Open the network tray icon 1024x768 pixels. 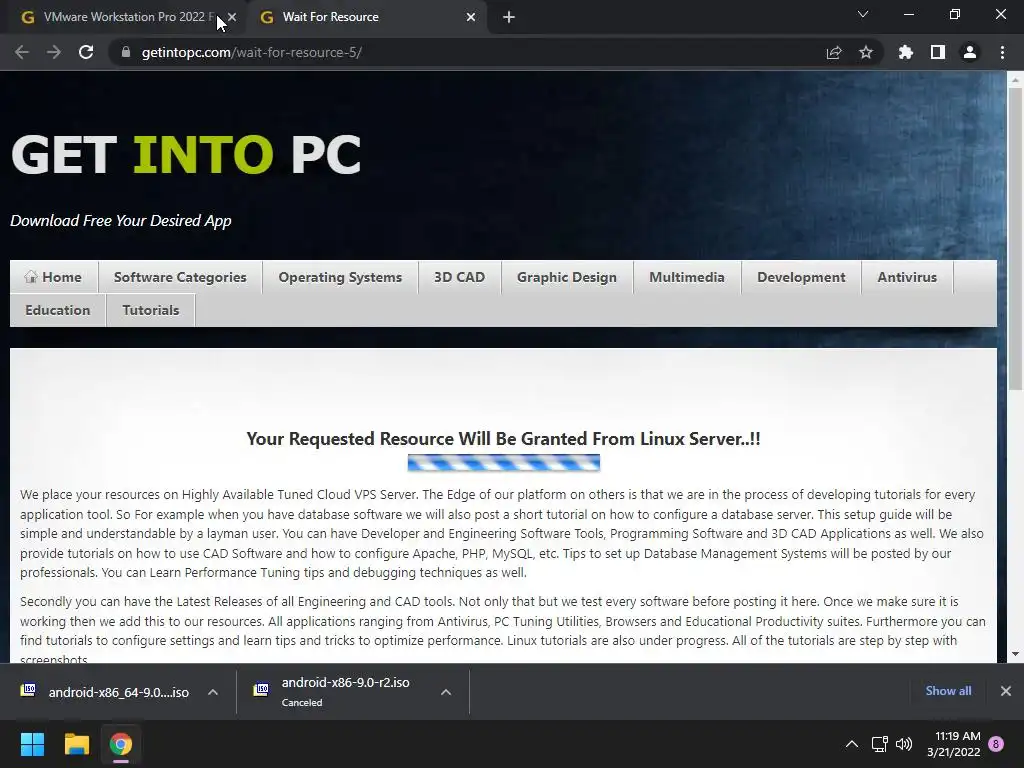pos(880,744)
